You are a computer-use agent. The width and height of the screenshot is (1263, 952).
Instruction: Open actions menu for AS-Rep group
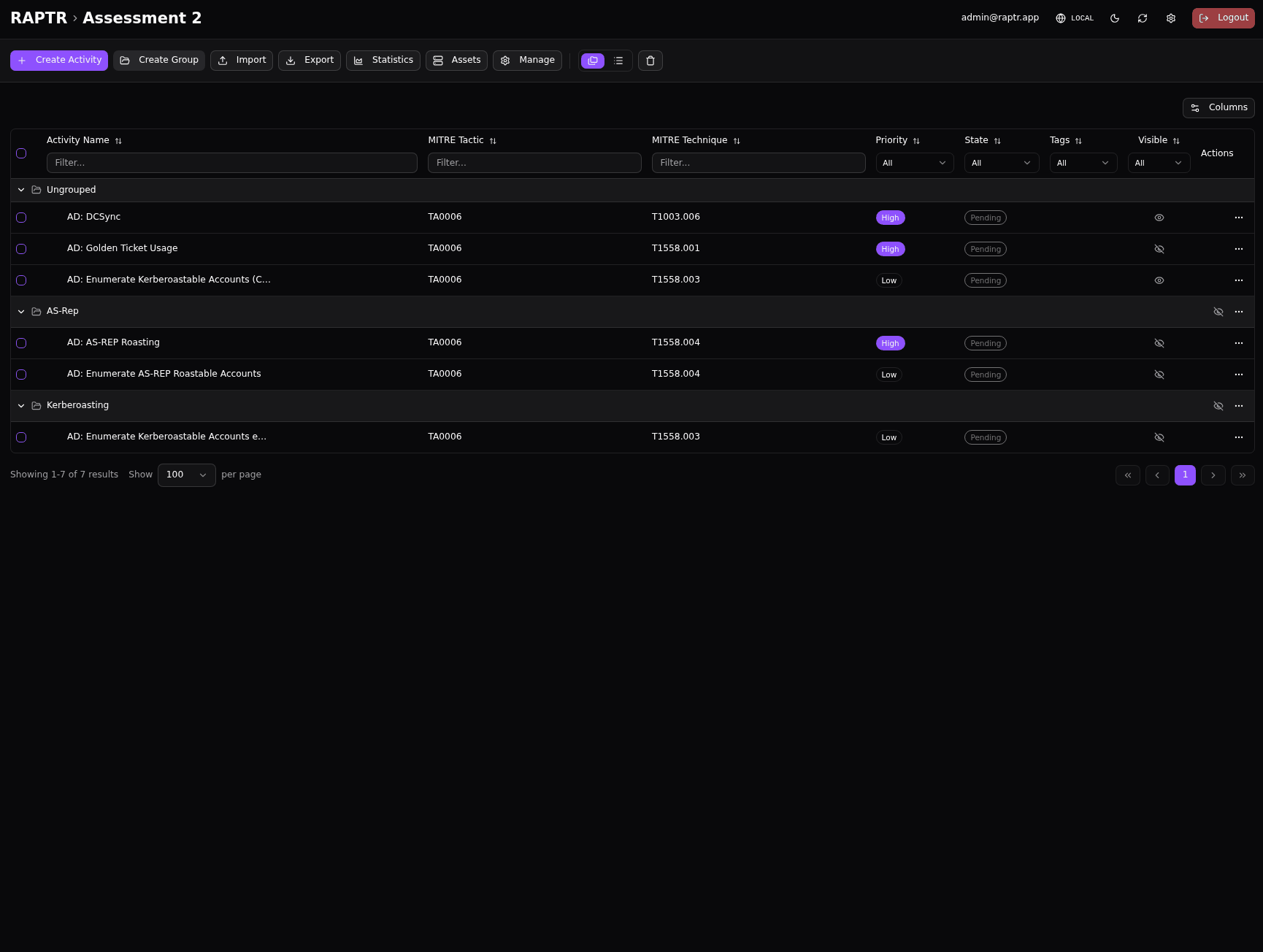(1238, 312)
